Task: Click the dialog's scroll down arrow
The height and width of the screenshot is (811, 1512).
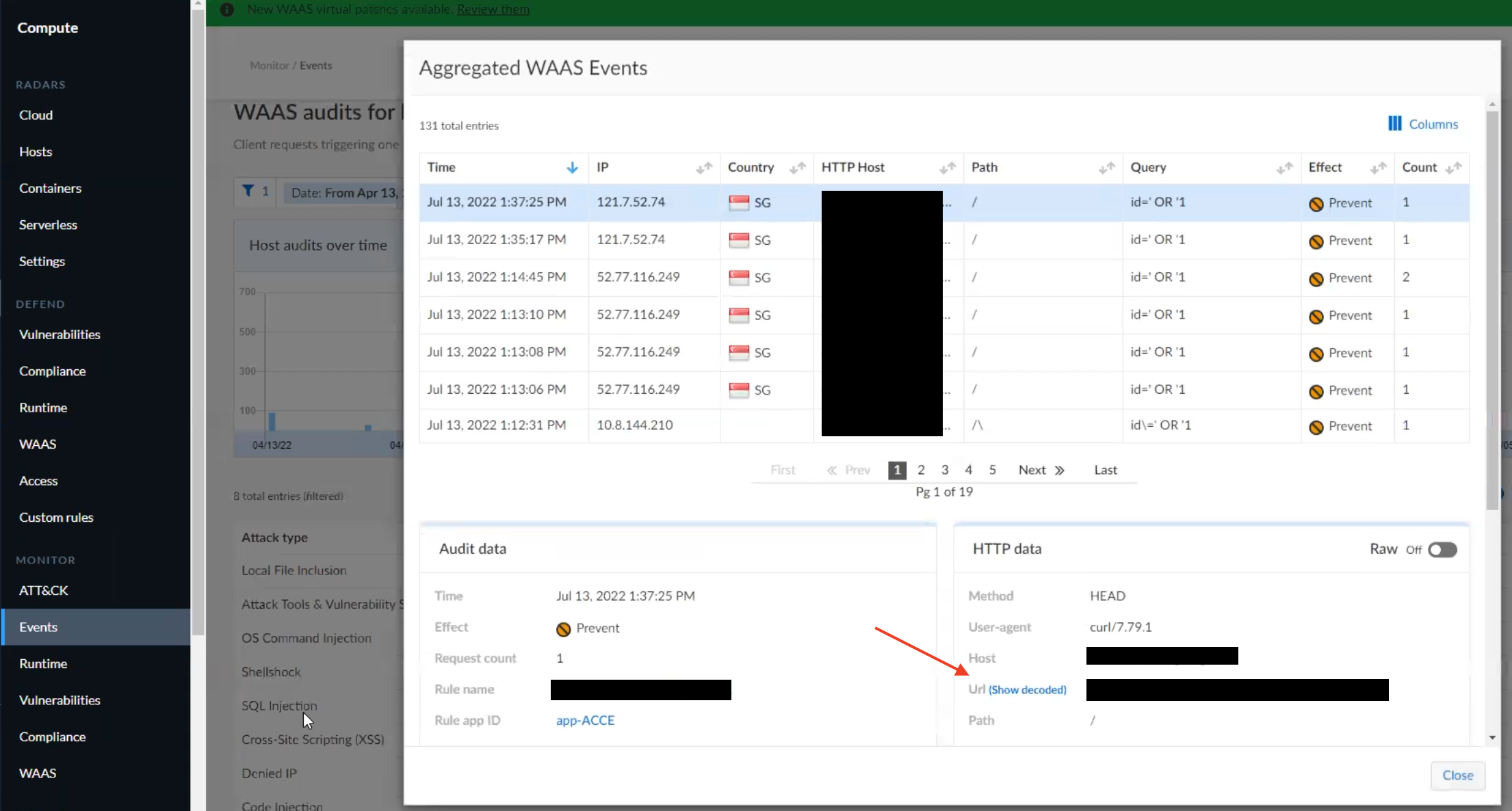Action: pos(1492,737)
